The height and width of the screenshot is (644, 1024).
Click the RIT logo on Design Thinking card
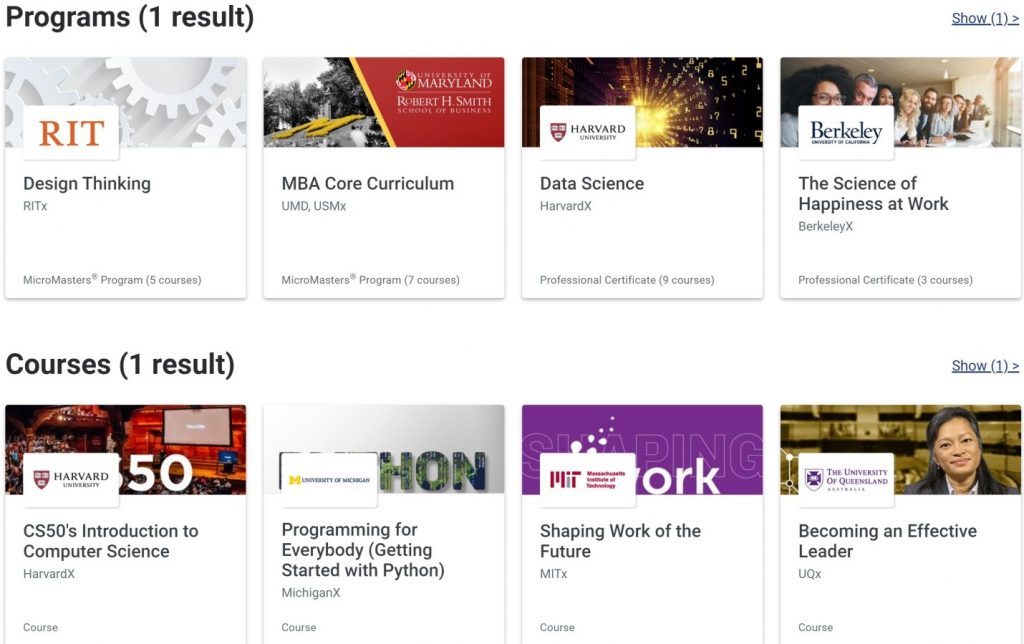[x=71, y=133]
